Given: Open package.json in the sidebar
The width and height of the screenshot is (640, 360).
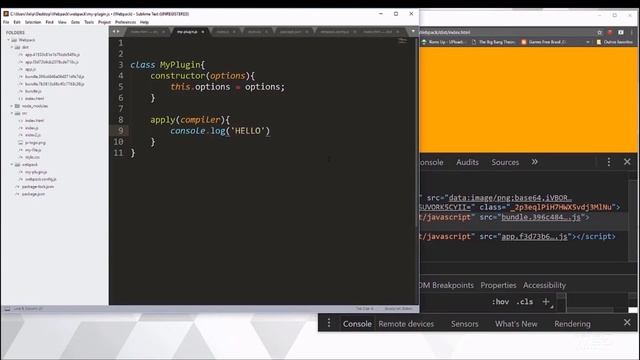Looking at the screenshot, I should (x=33, y=194).
